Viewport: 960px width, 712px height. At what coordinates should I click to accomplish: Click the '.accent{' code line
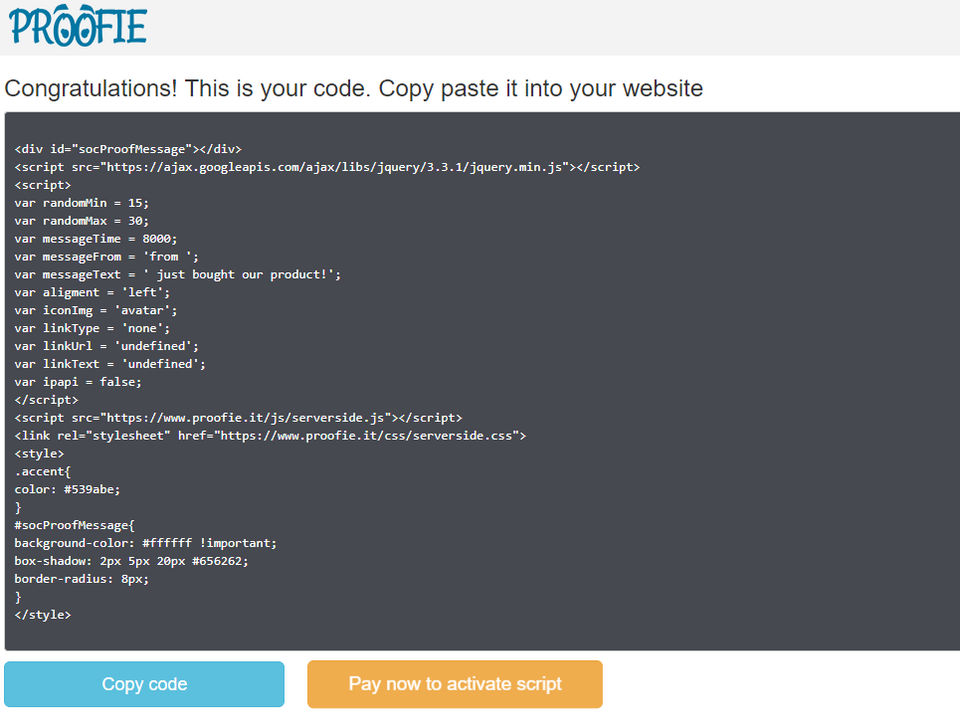pyautogui.click(x=42, y=471)
